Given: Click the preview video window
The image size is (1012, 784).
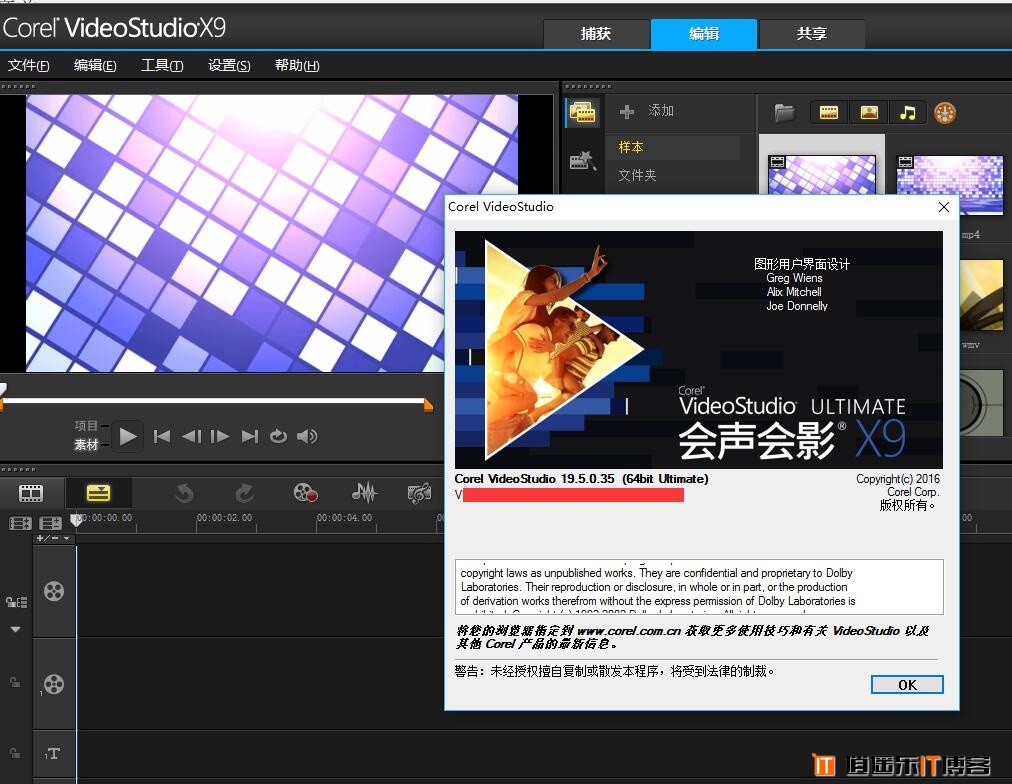Looking at the screenshot, I should click(272, 233).
